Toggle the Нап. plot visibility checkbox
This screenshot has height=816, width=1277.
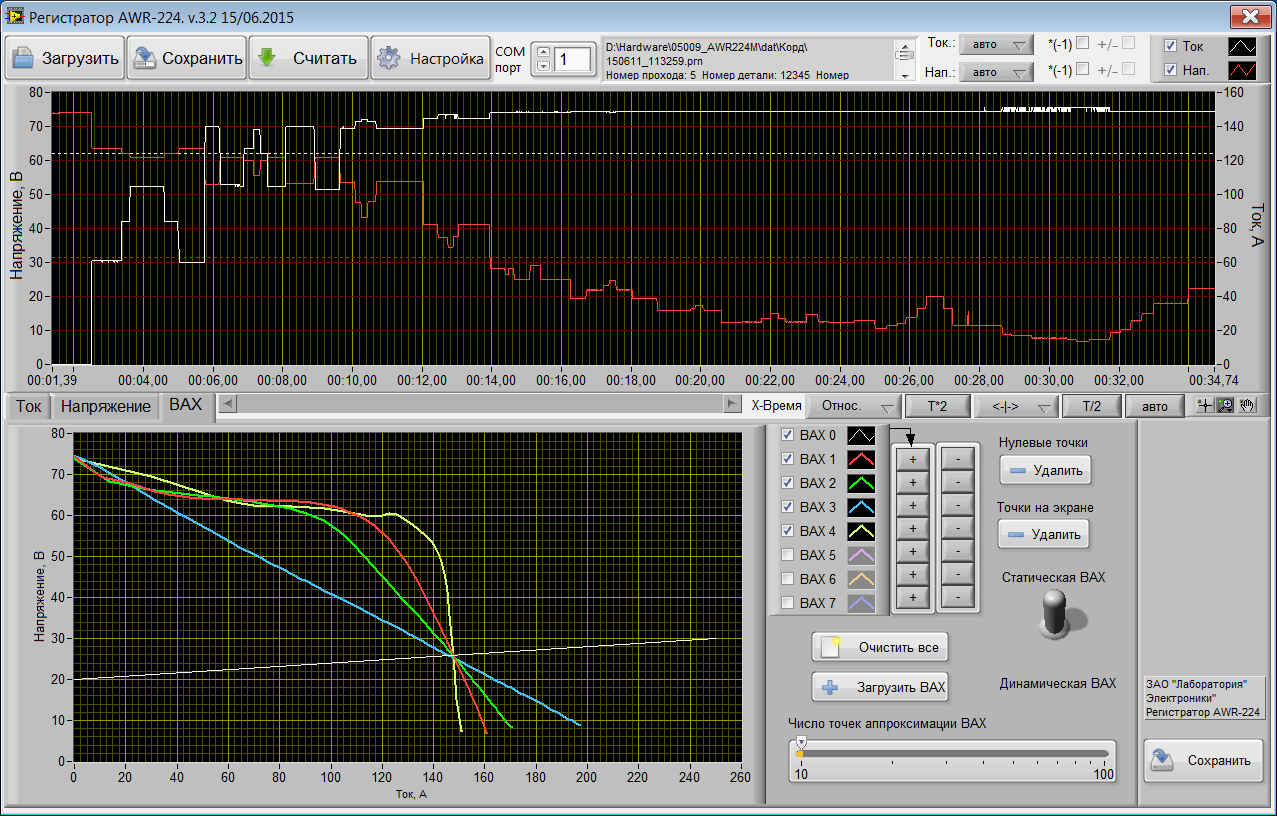(1171, 70)
